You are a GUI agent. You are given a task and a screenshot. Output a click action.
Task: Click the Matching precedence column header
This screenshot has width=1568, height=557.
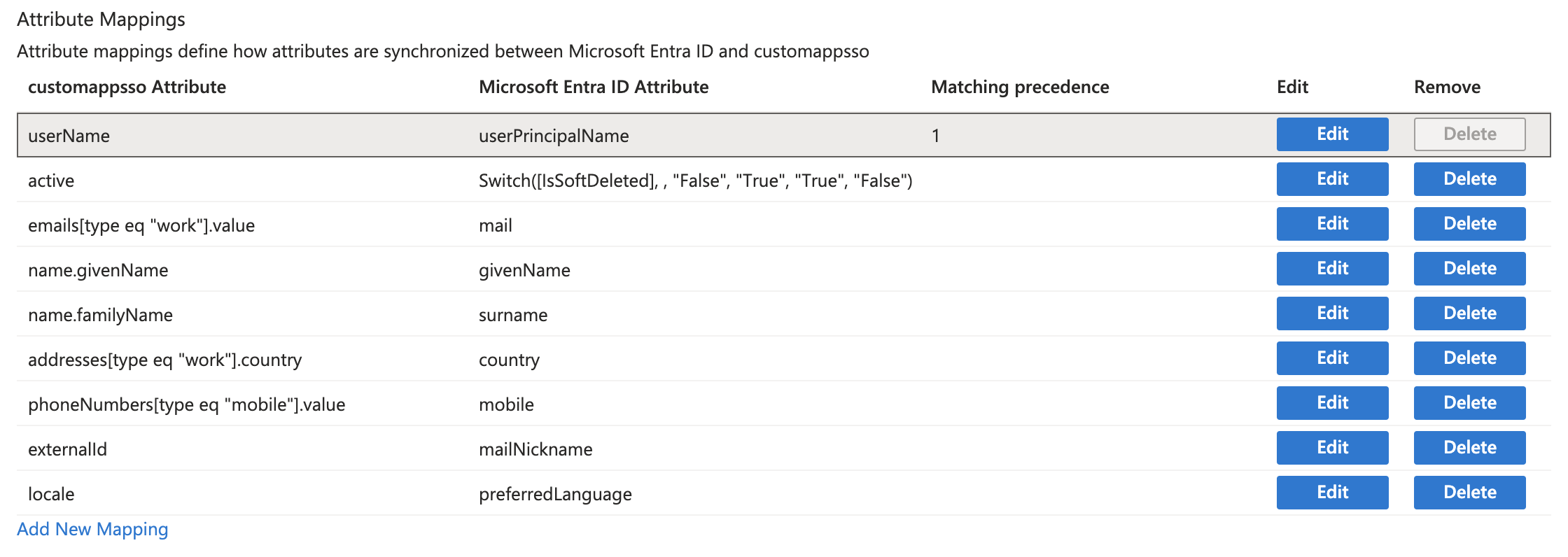click(1020, 87)
